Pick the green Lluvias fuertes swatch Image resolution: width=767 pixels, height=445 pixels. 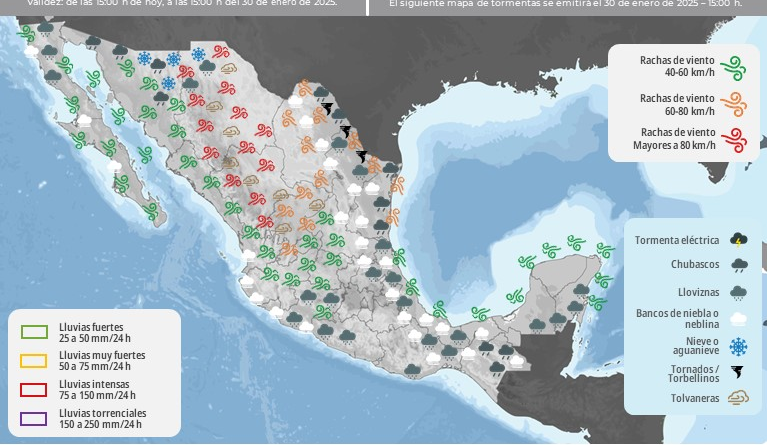click(35, 333)
